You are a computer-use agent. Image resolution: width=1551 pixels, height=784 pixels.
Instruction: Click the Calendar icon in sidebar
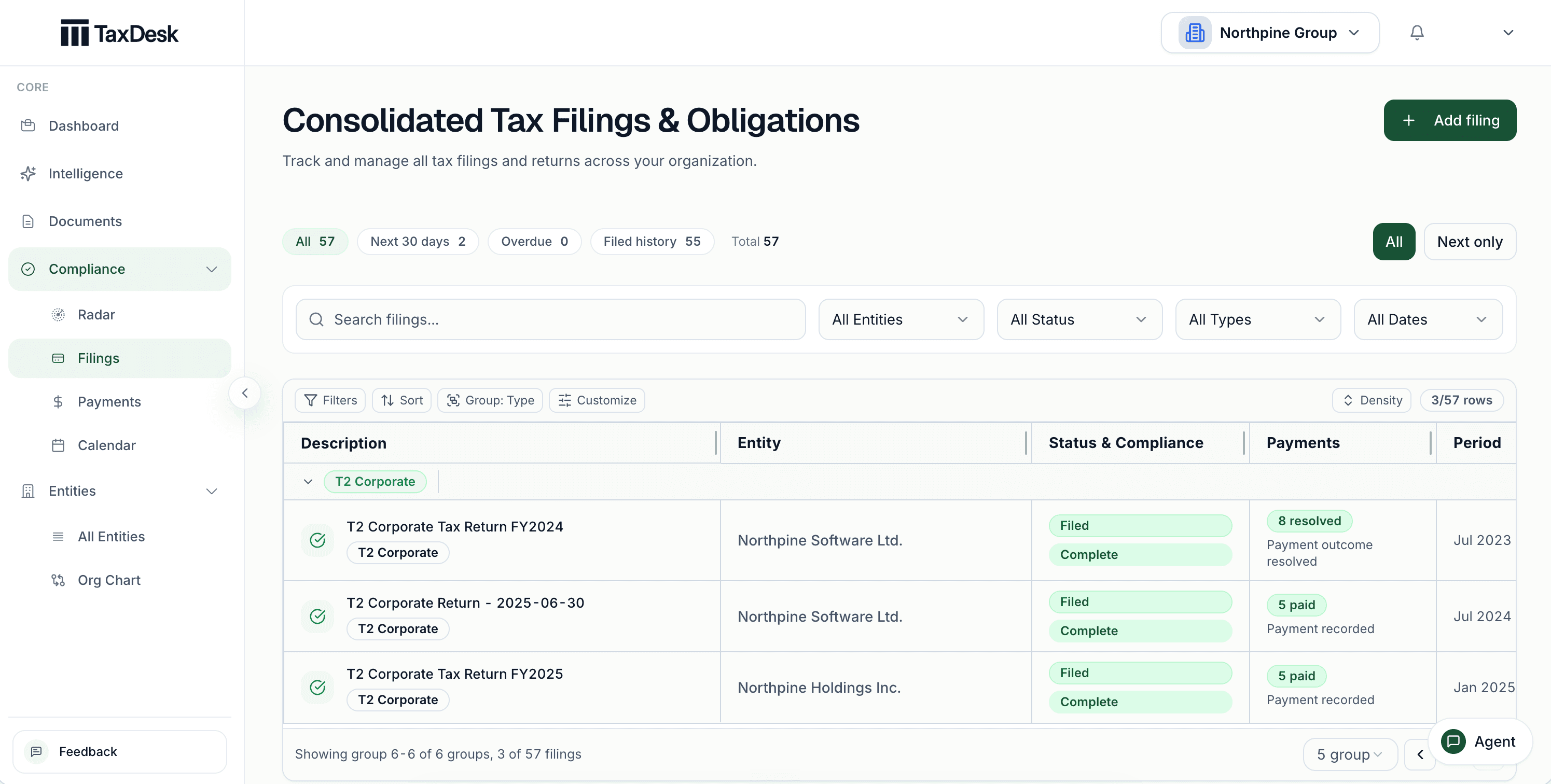(x=58, y=445)
